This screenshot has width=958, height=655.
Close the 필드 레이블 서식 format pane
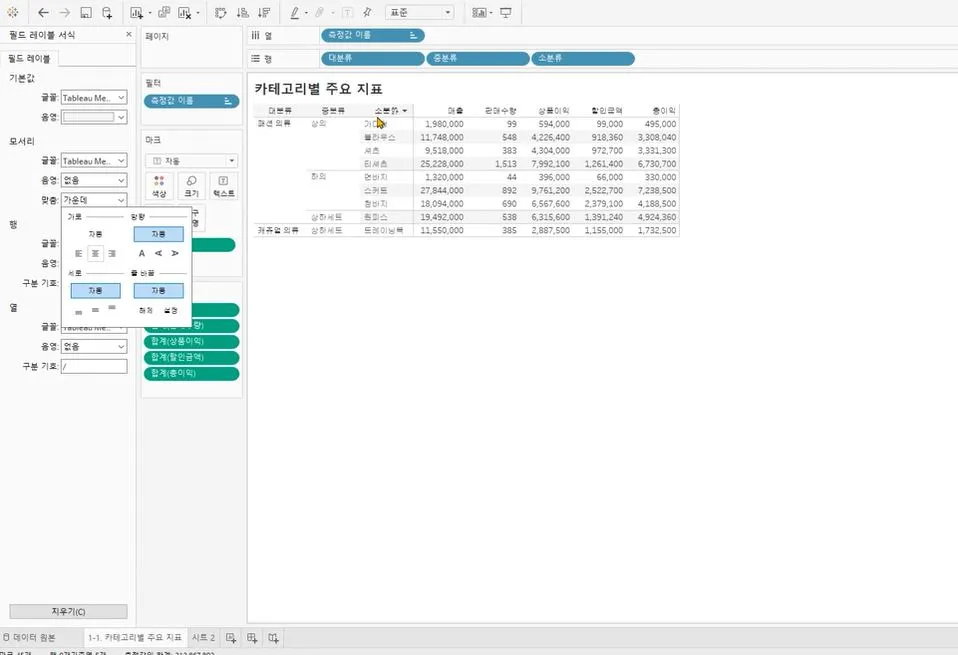tap(128, 35)
